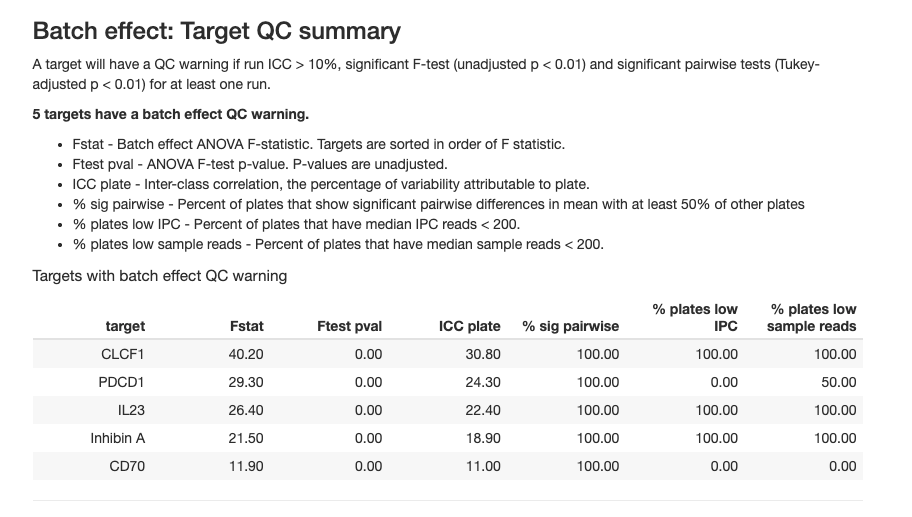The height and width of the screenshot is (517, 912).
Task: Click the bold "5 targets have a batch effect" line
Action: pyautogui.click(x=171, y=115)
